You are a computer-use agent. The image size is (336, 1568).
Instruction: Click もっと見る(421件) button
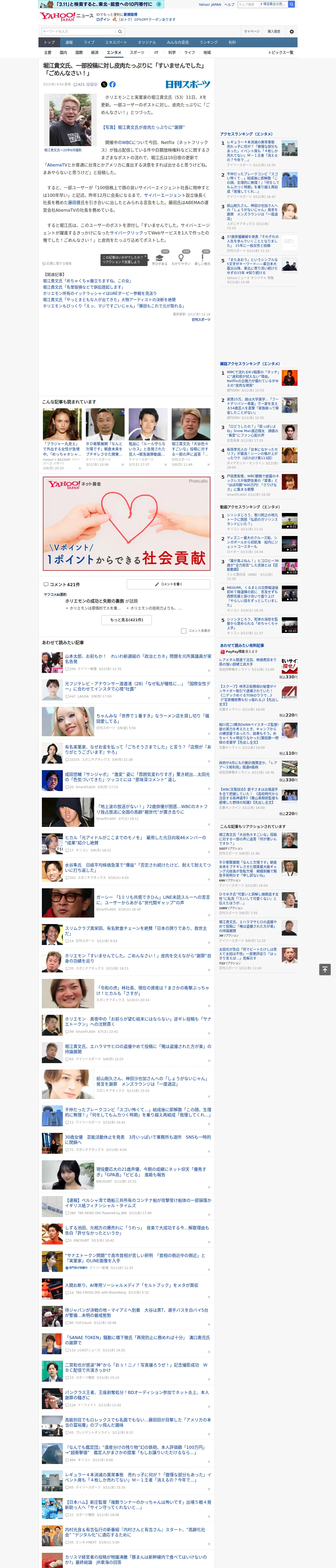[x=127, y=620]
